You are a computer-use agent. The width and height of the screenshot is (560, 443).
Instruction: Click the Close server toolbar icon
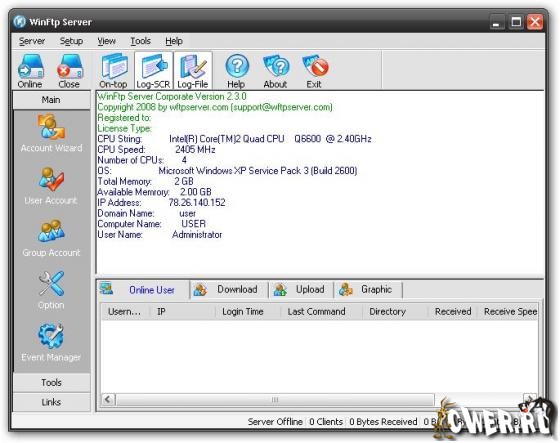click(x=69, y=71)
